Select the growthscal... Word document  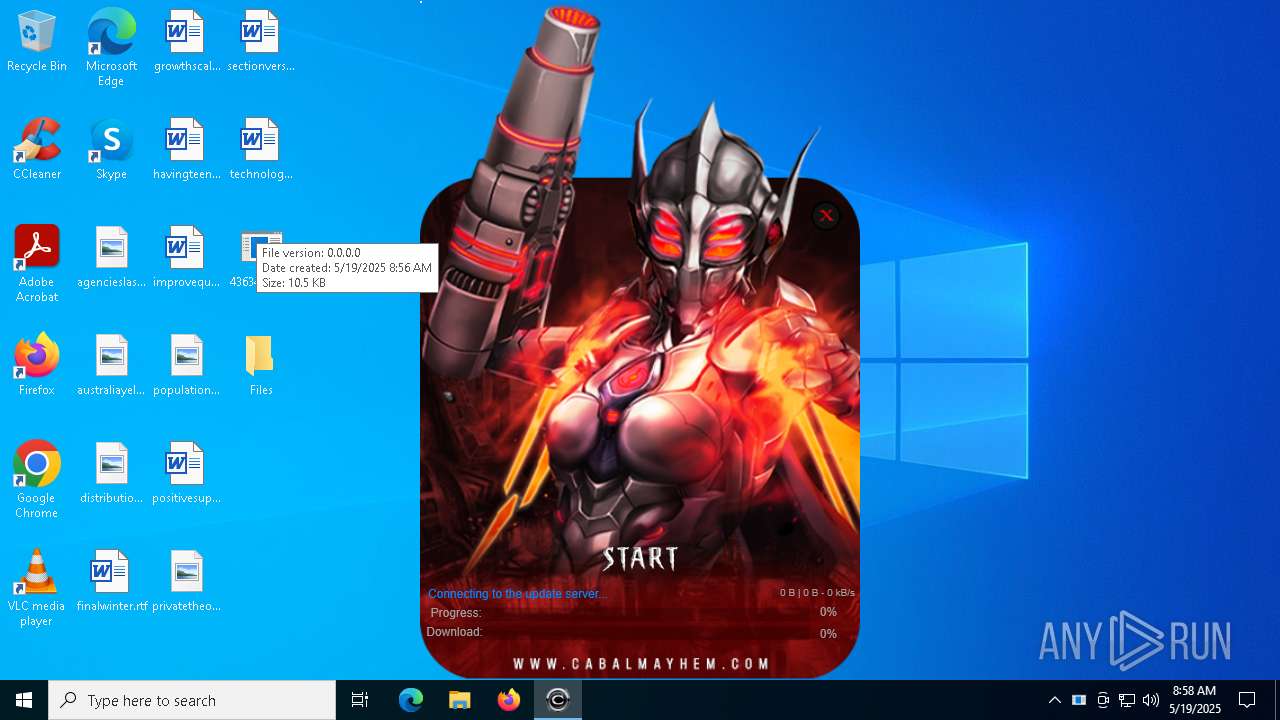186,41
